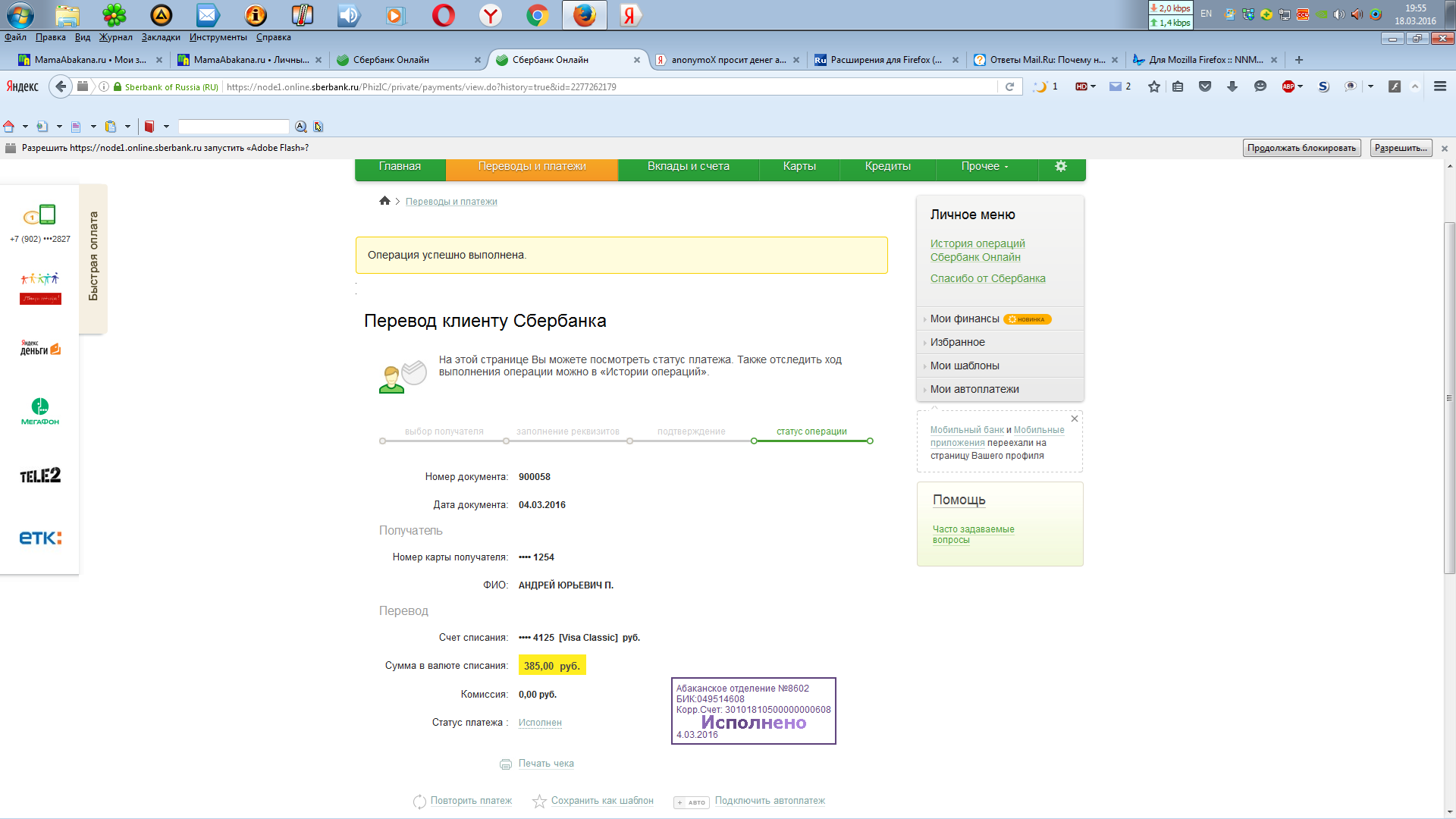
Task: Open the HD icon dropdown arrow
Action: click(x=1094, y=87)
